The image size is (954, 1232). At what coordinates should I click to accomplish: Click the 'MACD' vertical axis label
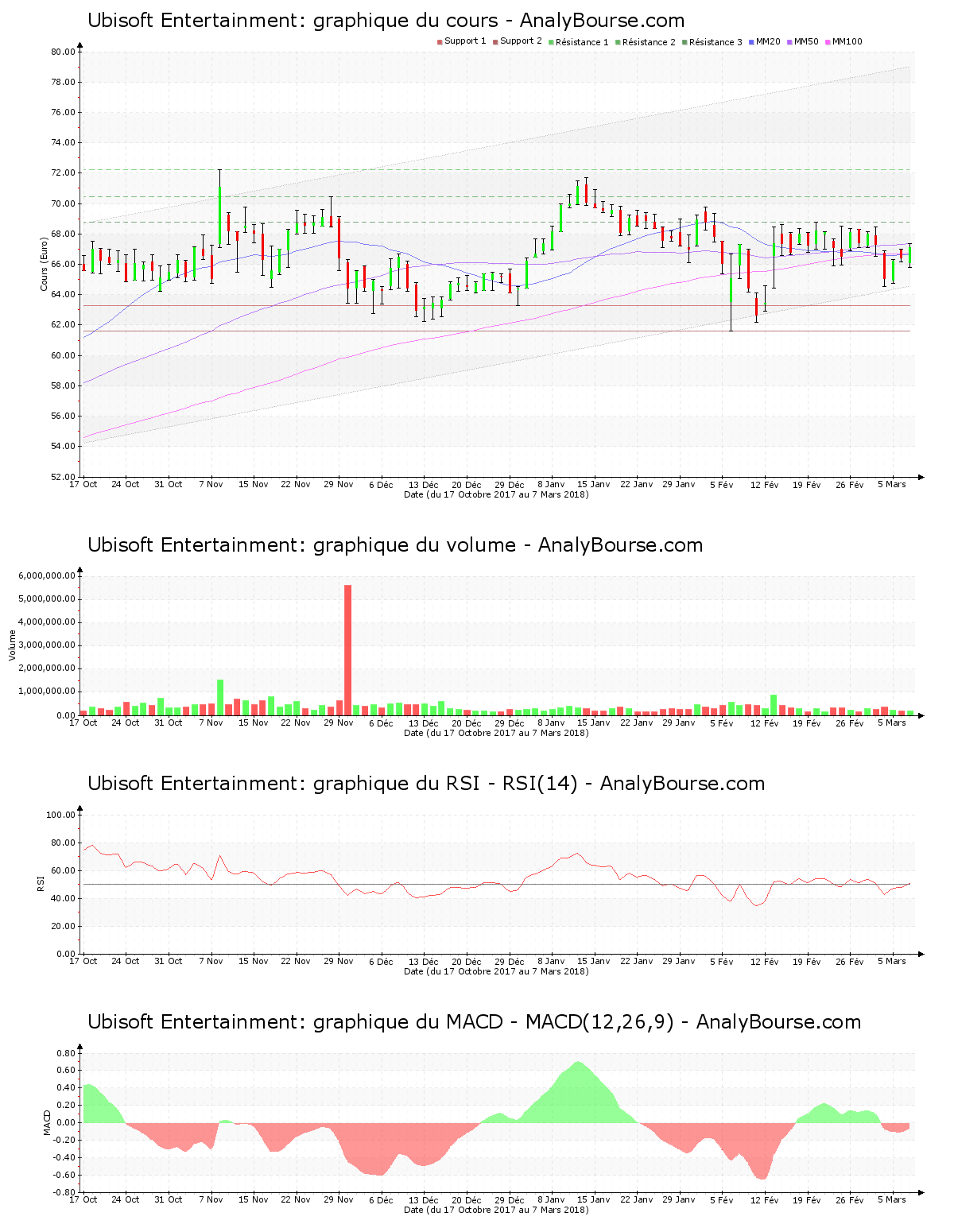(x=47, y=1122)
